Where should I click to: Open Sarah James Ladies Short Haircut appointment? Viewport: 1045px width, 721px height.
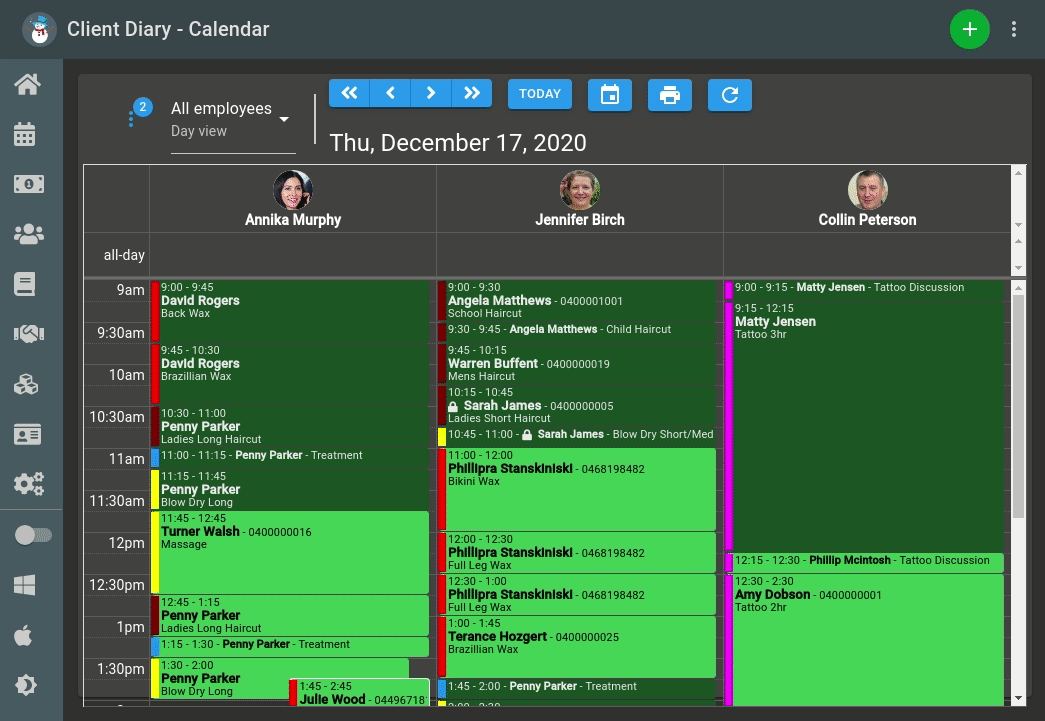tap(576, 405)
